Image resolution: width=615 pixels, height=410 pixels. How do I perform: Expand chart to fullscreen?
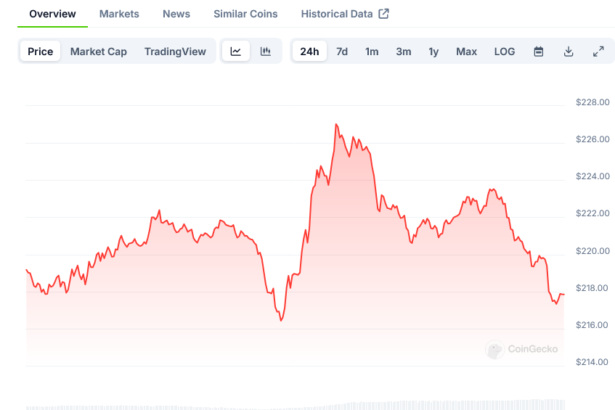click(598, 51)
